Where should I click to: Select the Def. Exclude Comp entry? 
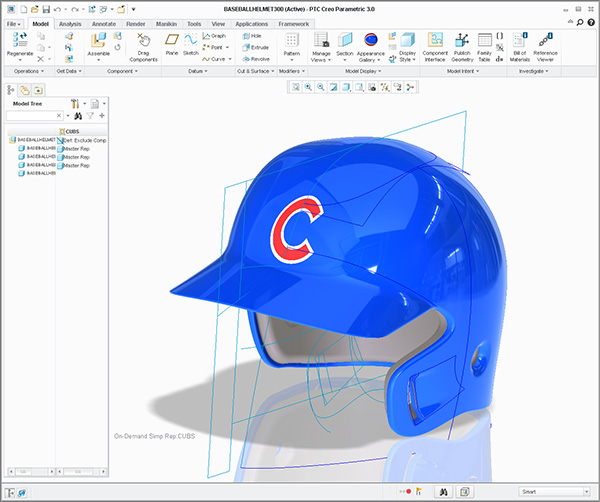pyautogui.click(x=82, y=140)
